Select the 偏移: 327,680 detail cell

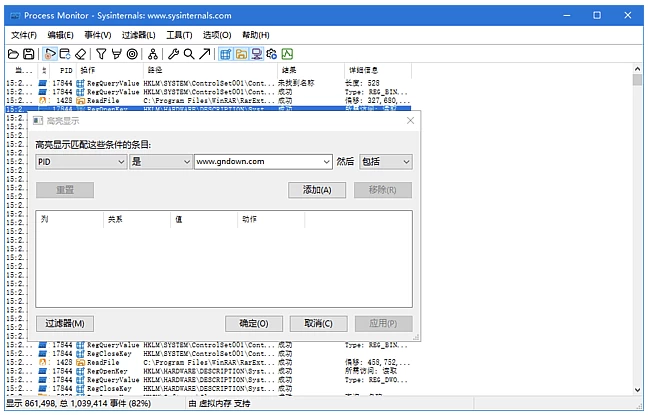pyautogui.click(x=377, y=100)
